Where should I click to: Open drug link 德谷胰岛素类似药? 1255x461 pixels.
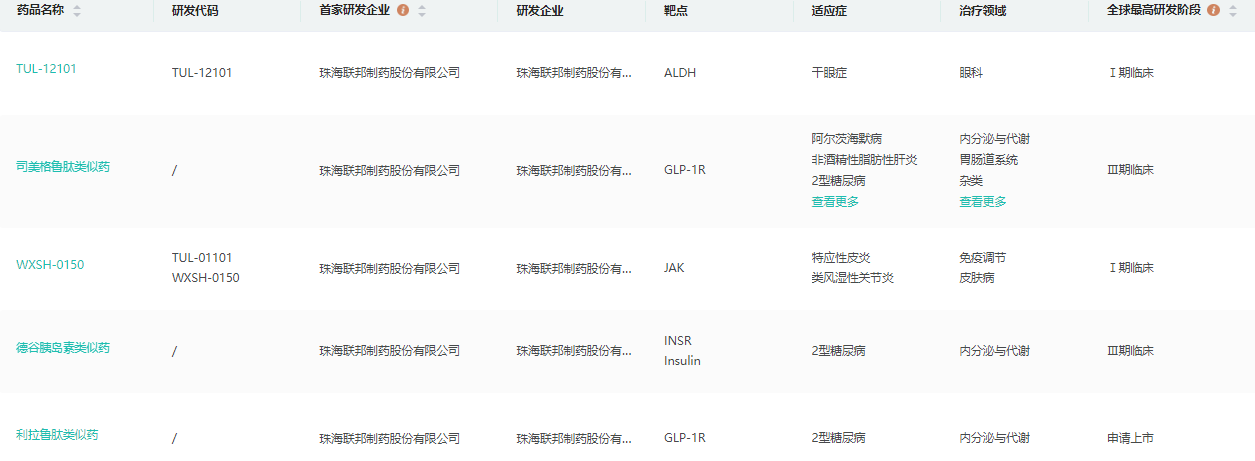pos(63,348)
